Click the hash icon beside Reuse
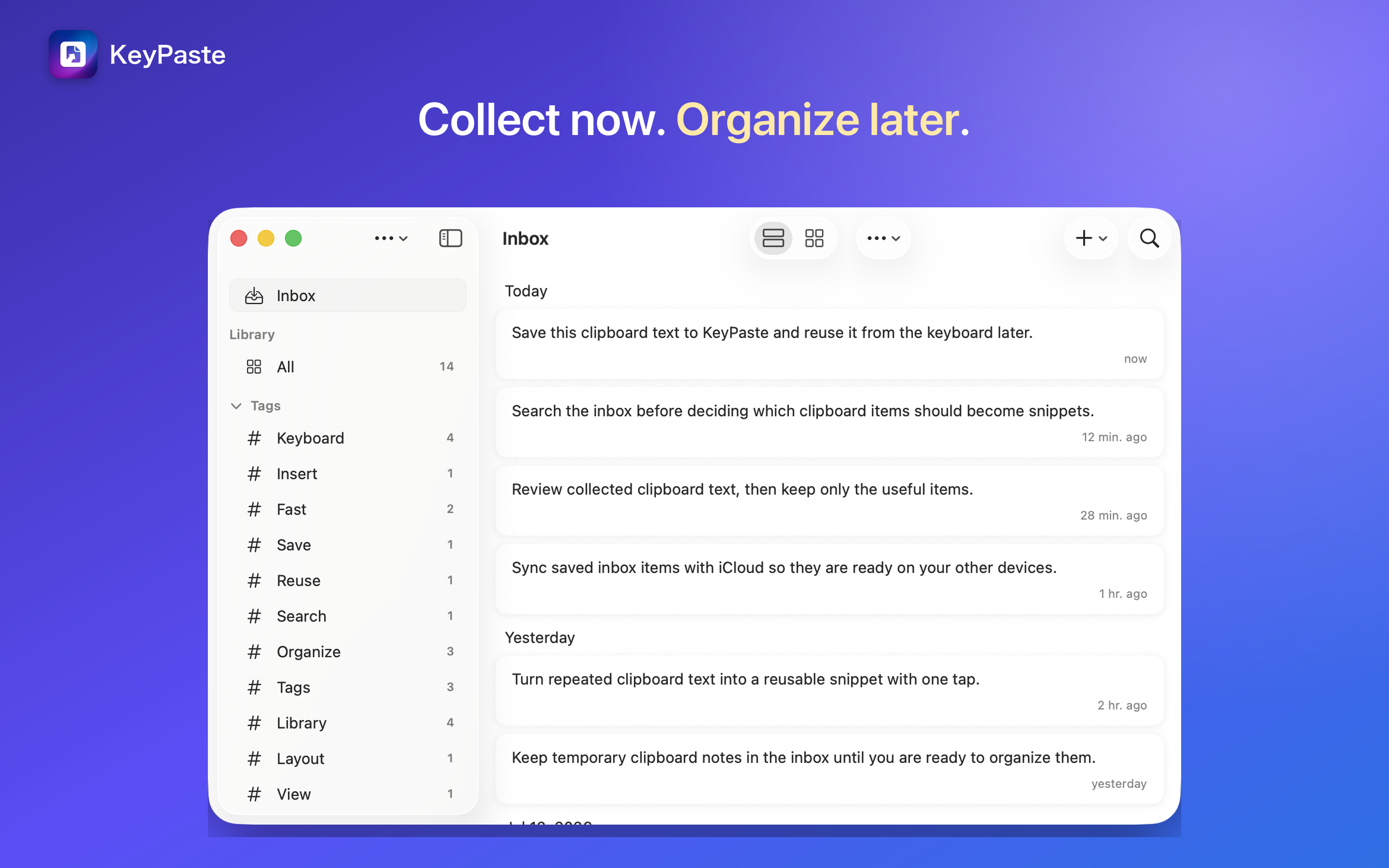 click(x=254, y=581)
